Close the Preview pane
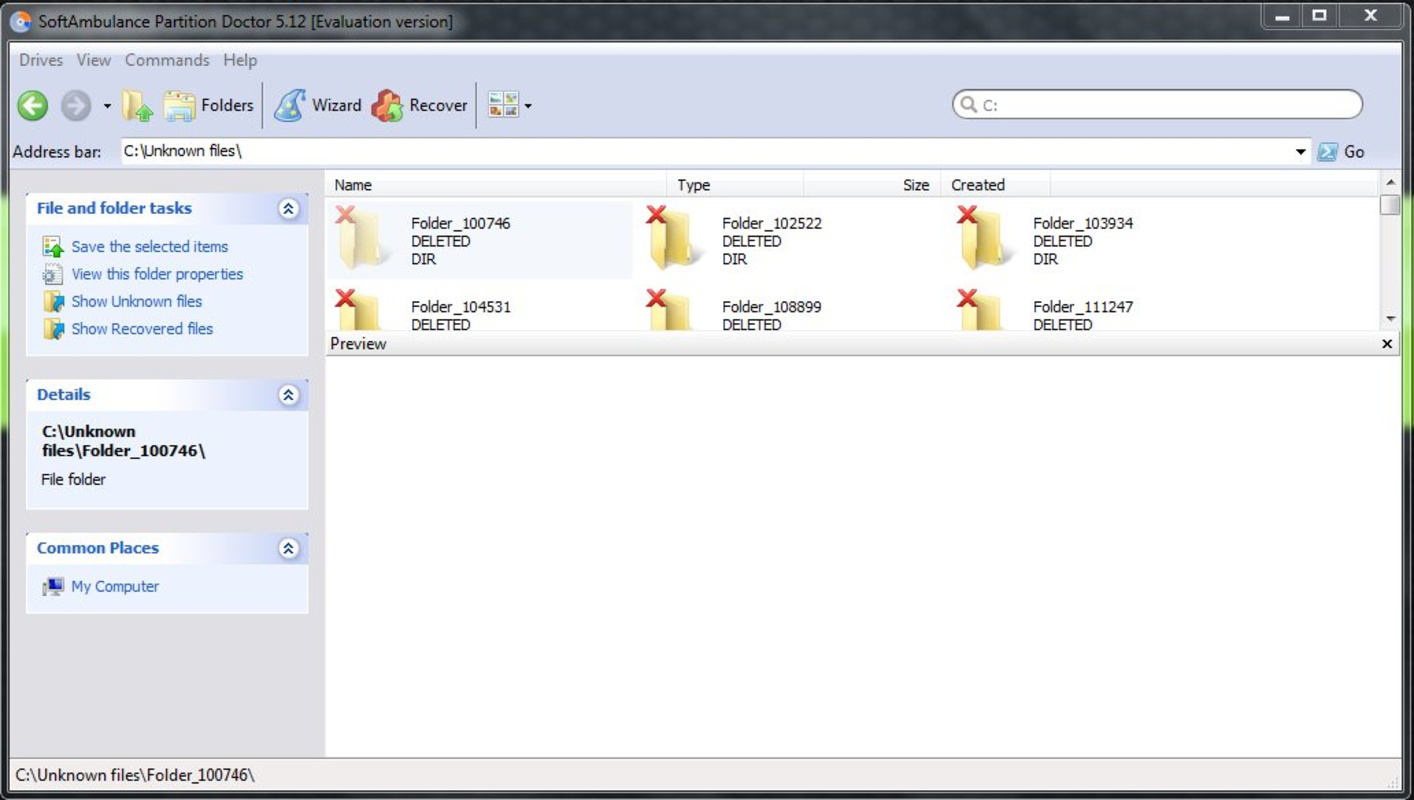The image size is (1414, 800). tap(1387, 344)
